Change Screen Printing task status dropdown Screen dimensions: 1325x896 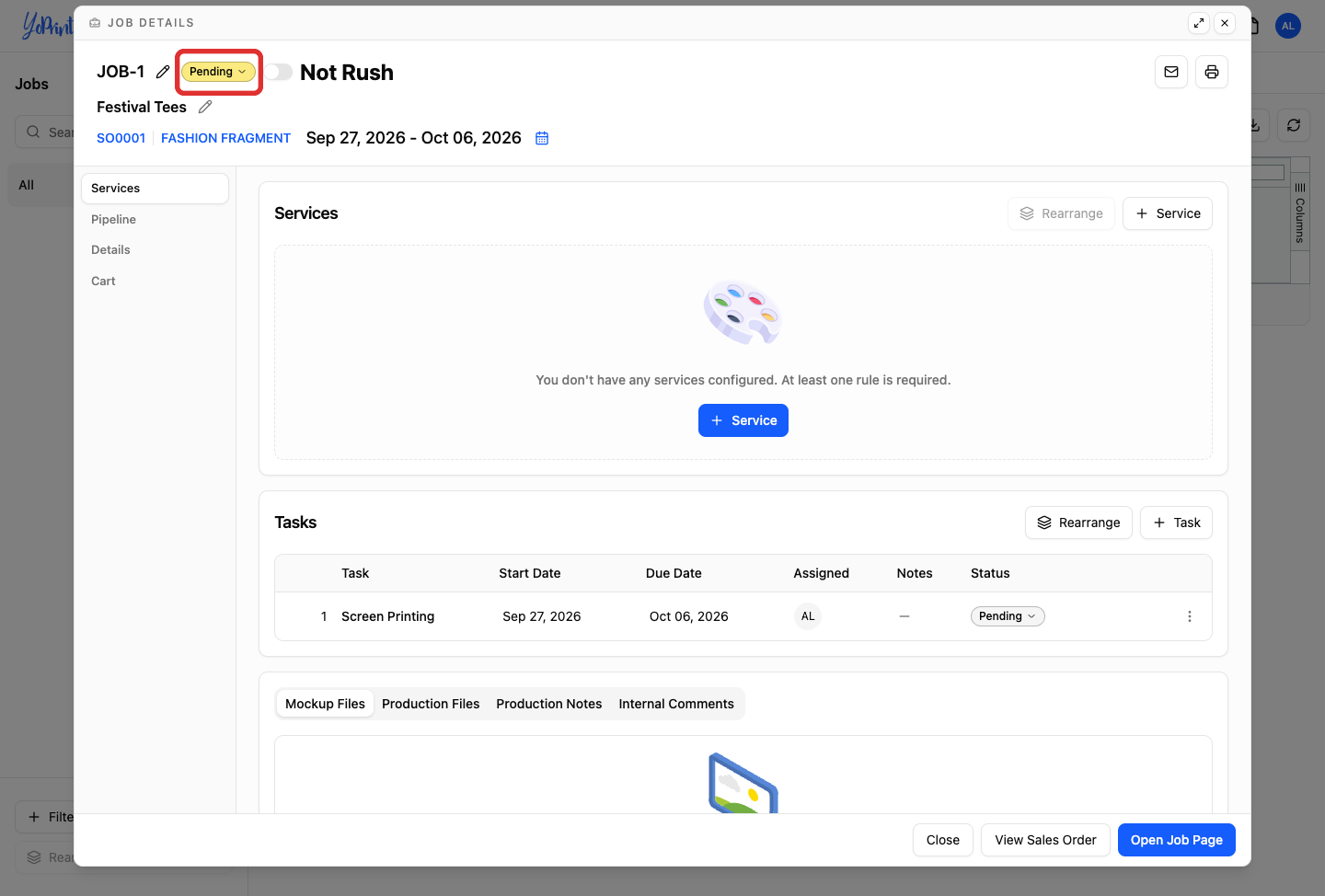(x=1008, y=616)
